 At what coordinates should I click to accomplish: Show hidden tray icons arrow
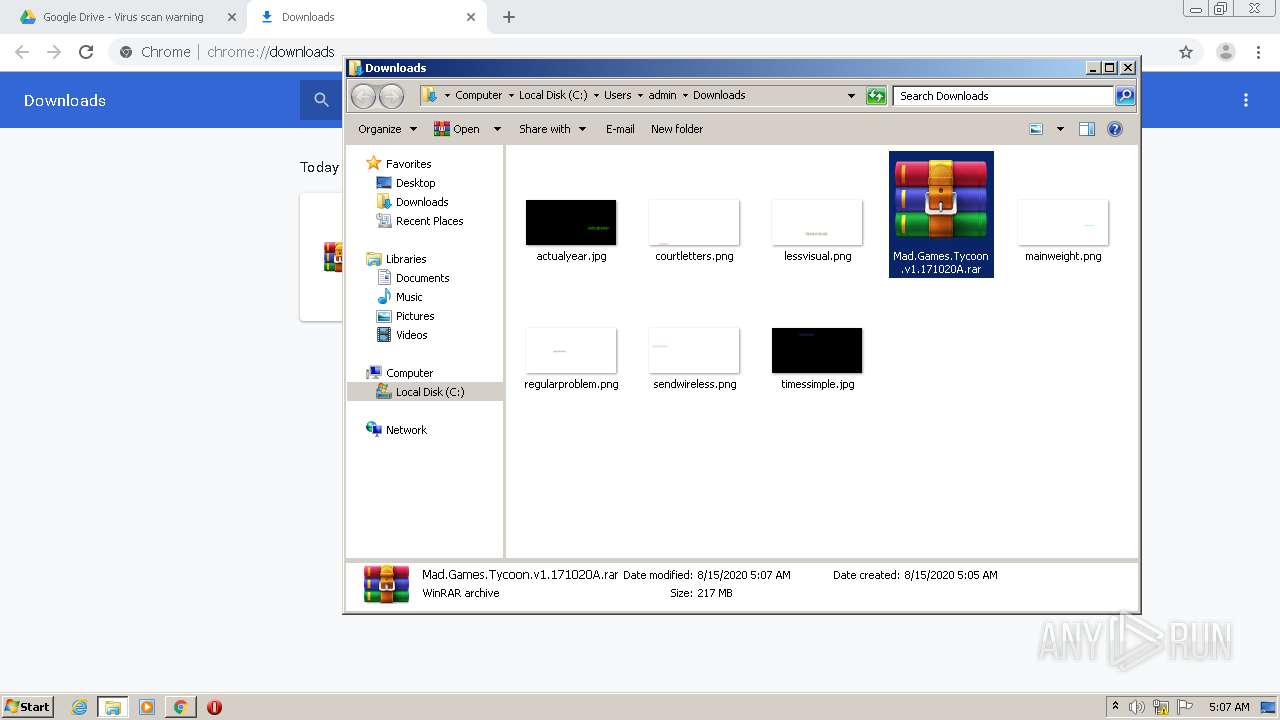[x=1115, y=707]
